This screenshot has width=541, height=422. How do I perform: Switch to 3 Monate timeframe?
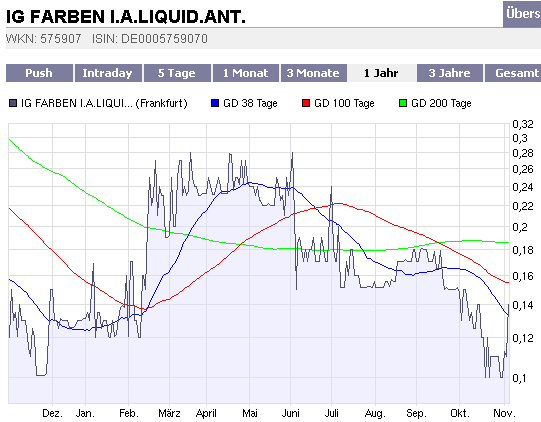(x=314, y=73)
